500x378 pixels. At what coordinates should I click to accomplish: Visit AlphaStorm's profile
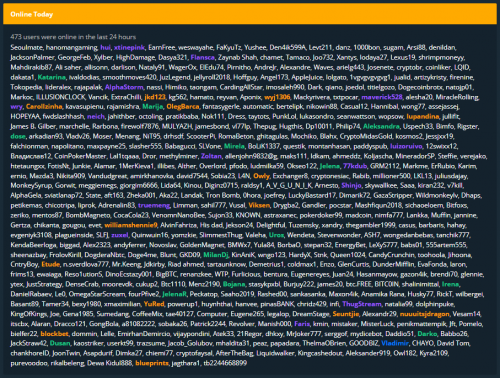(x=124, y=87)
